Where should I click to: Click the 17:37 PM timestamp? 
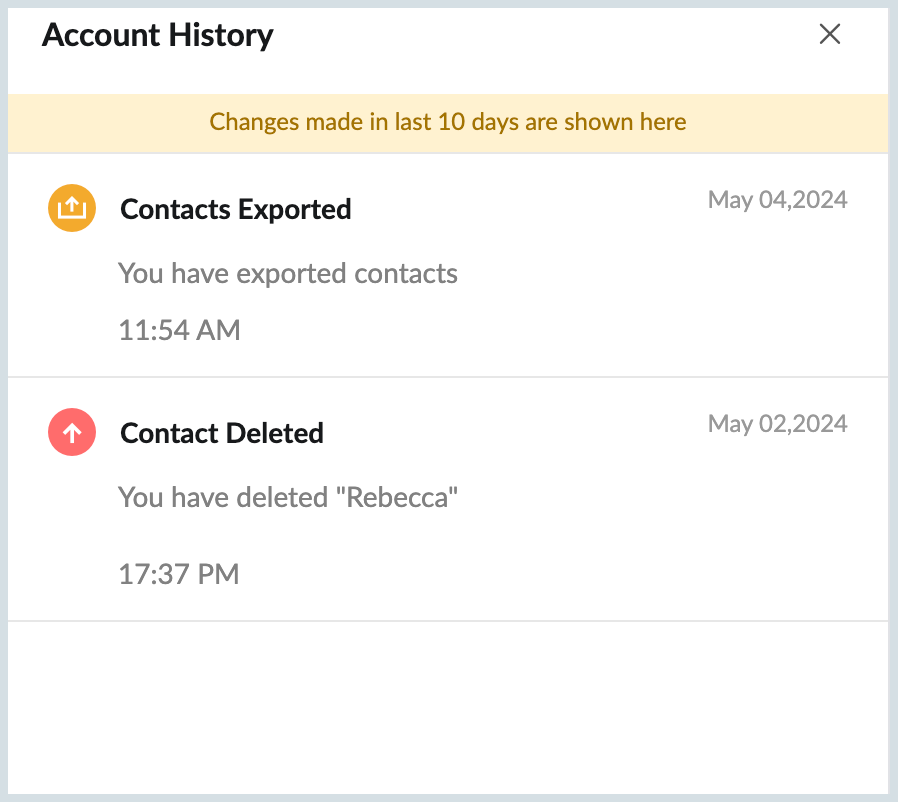[x=180, y=574]
